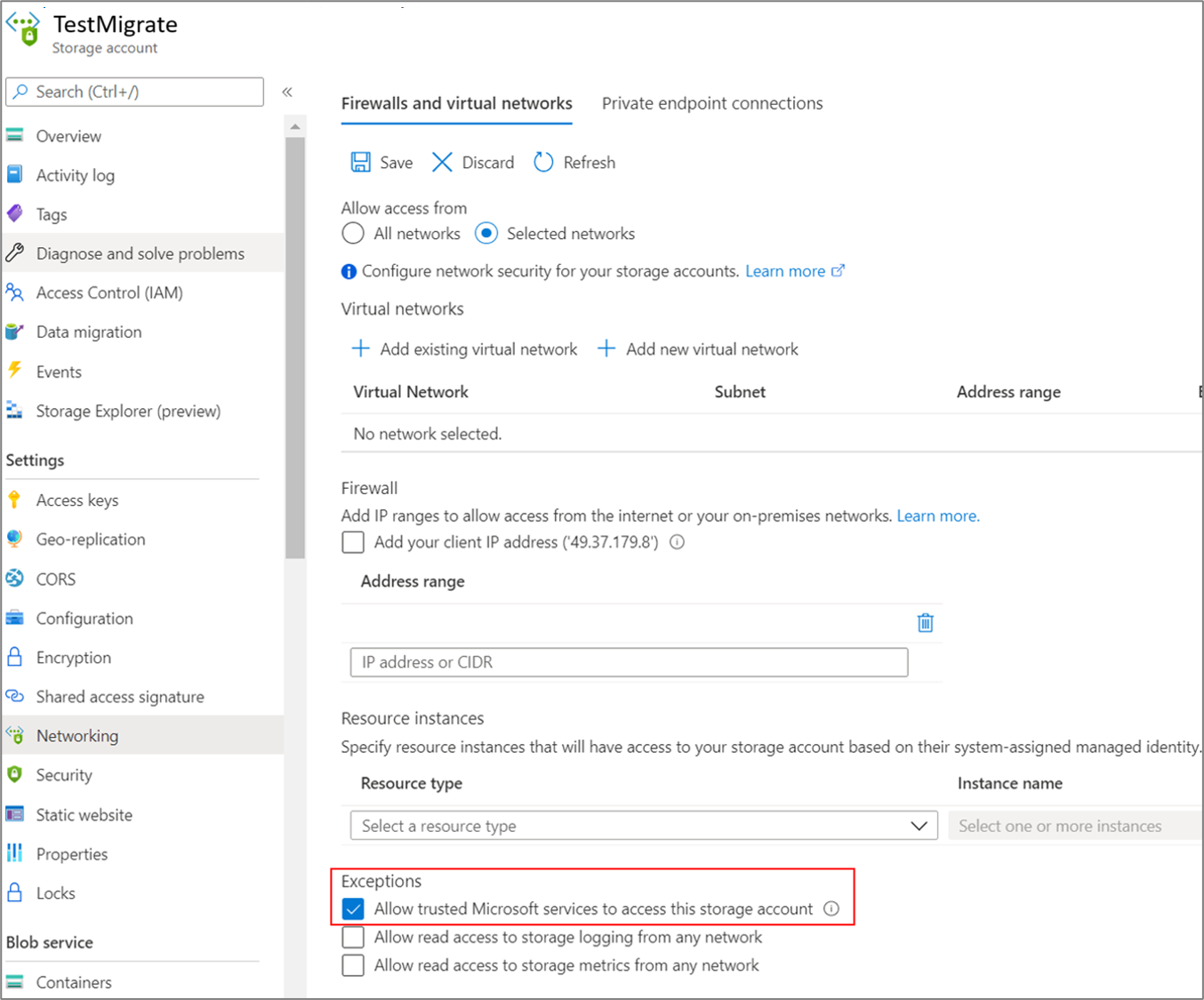Viewport: 1204px width, 1000px height.
Task: Click the Properties bars icon
Action: coord(15,853)
